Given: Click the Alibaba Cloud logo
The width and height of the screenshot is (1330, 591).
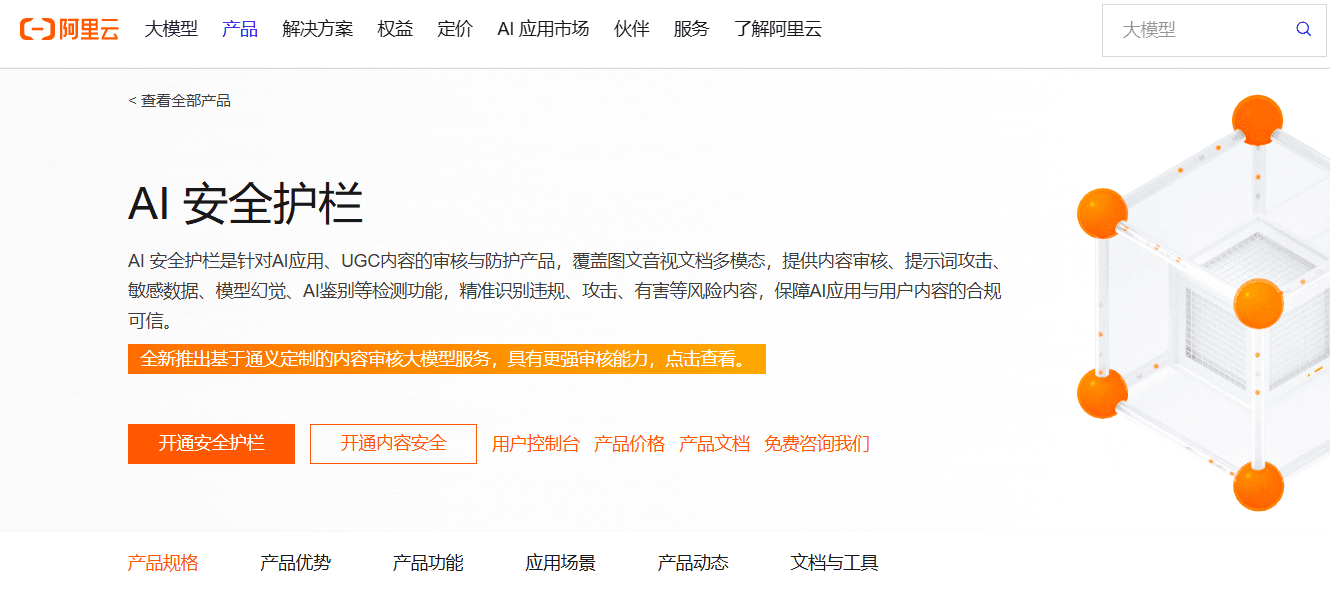Looking at the screenshot, I should tap(69, 29).
